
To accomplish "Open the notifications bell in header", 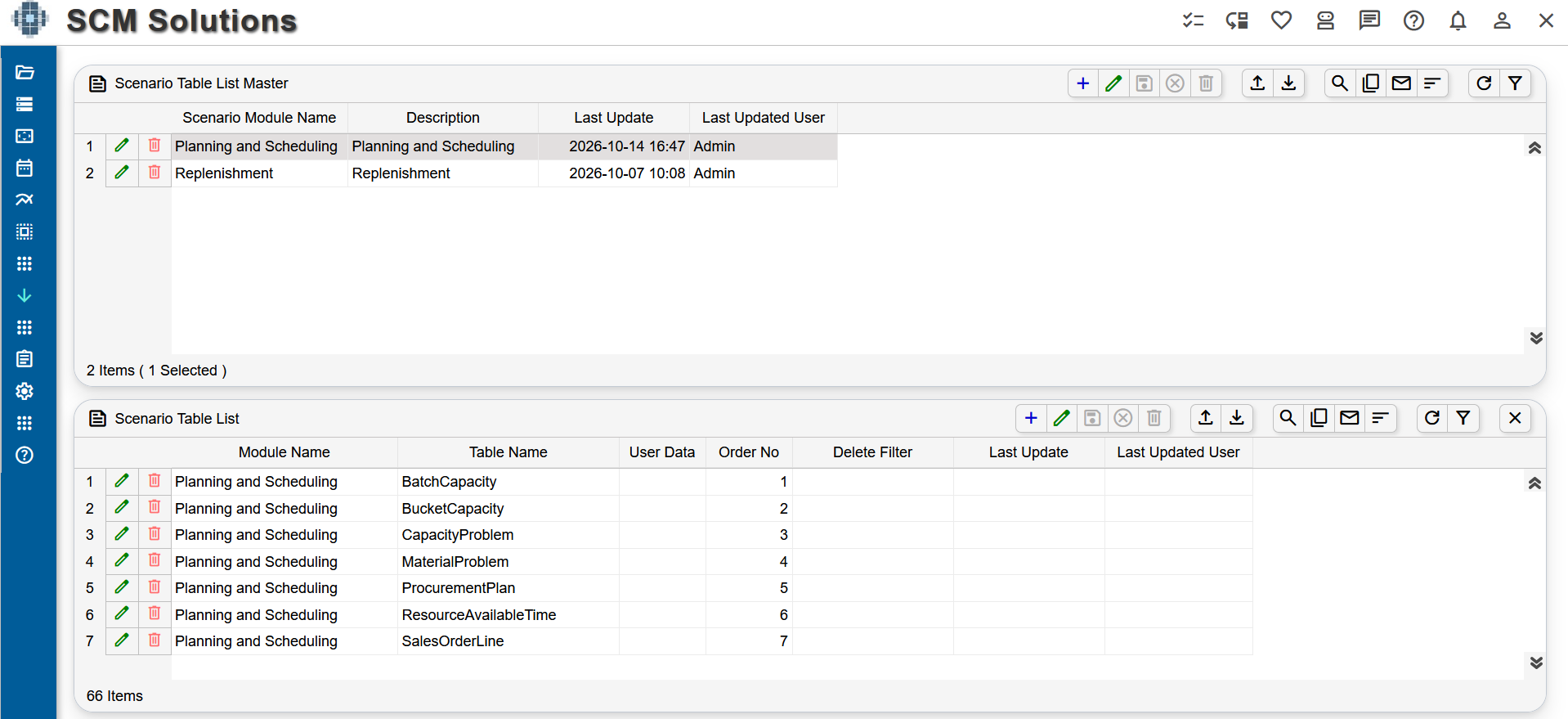I will (1458, 20).
